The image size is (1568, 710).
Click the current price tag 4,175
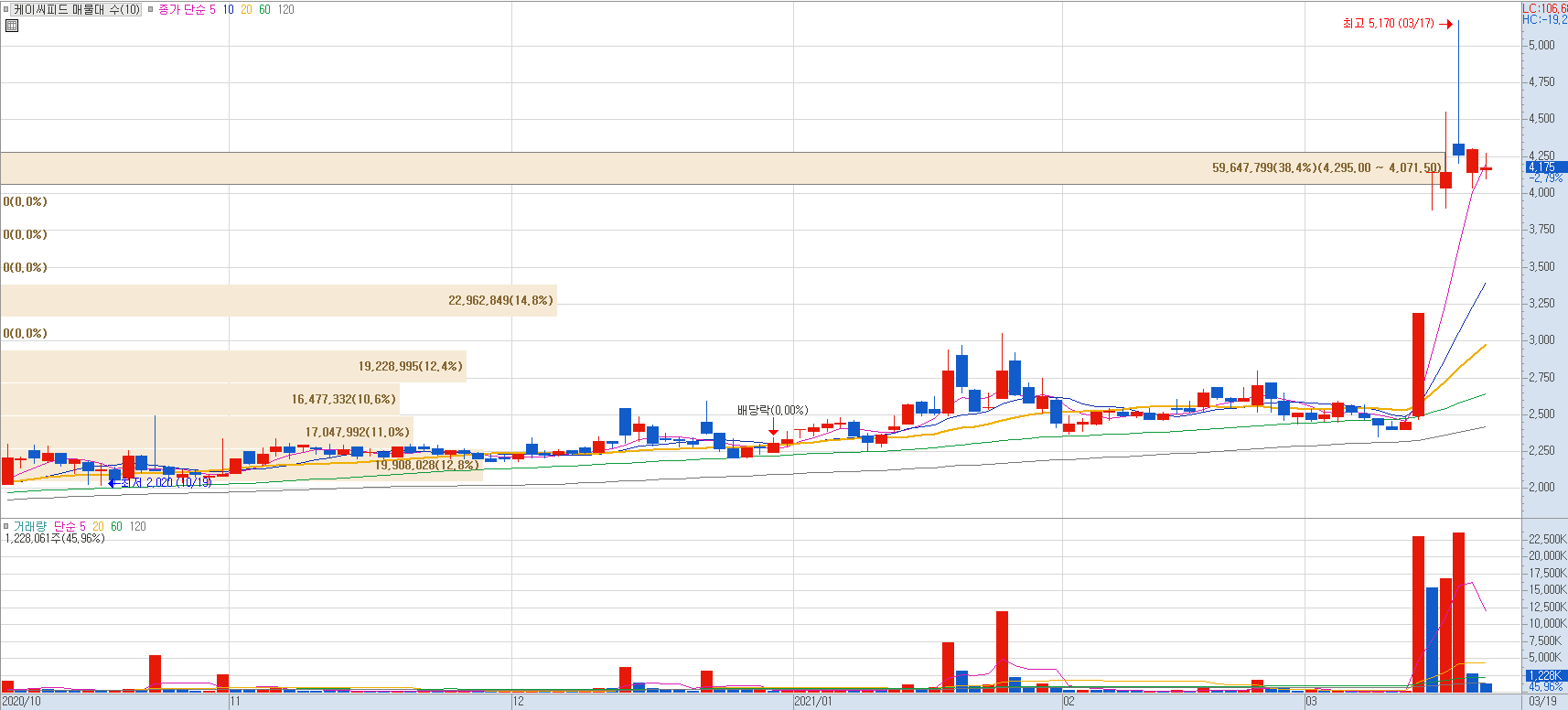(x=1547, y=167)
